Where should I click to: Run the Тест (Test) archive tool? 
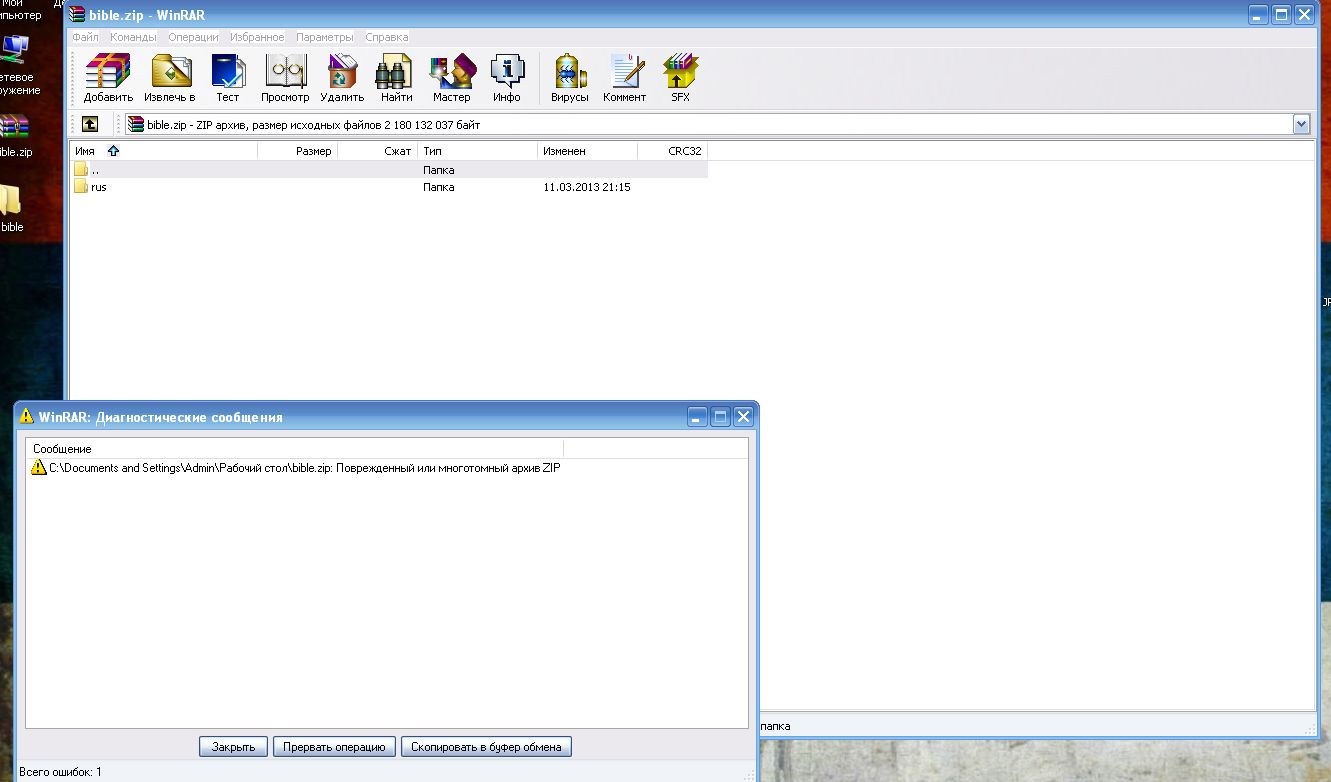tap(228, 78)
